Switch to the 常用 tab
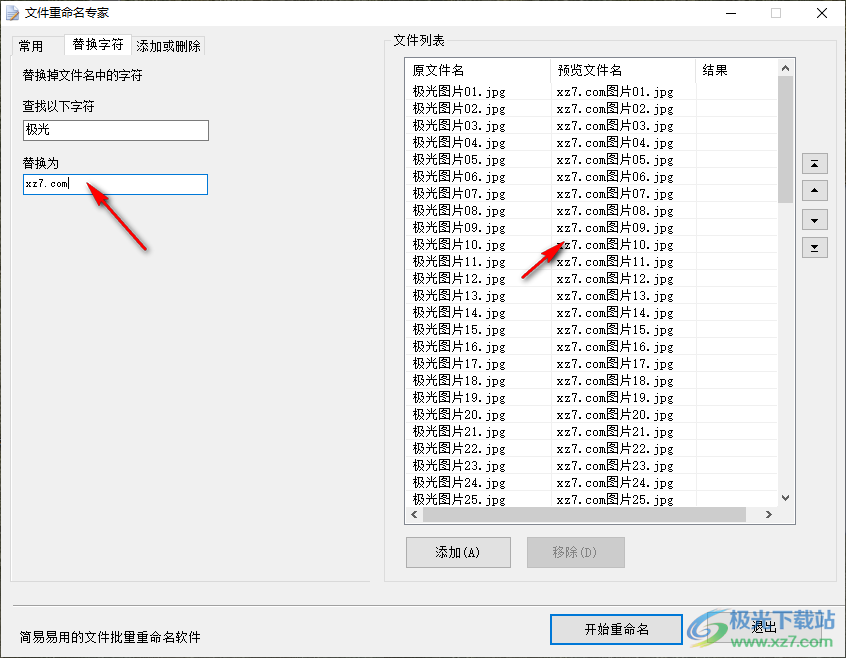This screenshot has height=658, width=846. 31,46
